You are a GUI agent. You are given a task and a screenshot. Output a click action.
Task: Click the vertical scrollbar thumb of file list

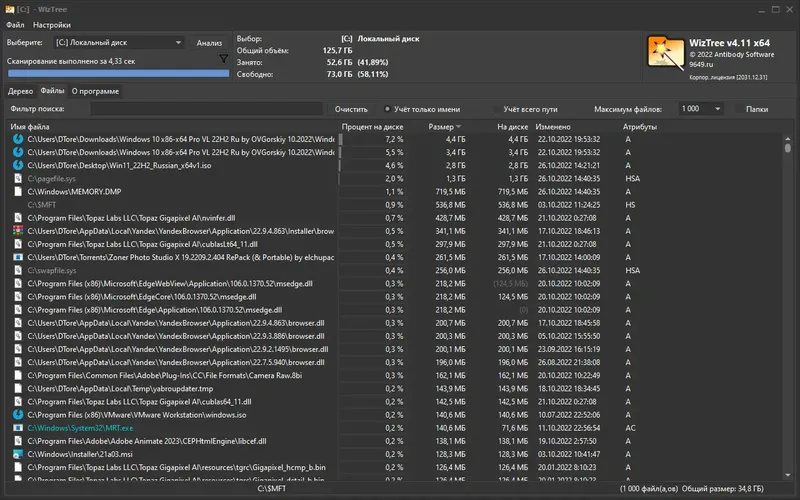click(x=788, y=148)
